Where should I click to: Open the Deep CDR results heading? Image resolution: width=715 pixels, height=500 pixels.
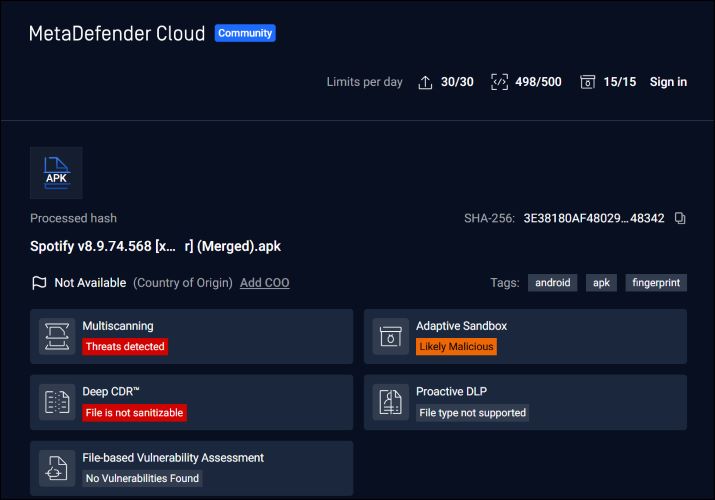click(111, 392)
